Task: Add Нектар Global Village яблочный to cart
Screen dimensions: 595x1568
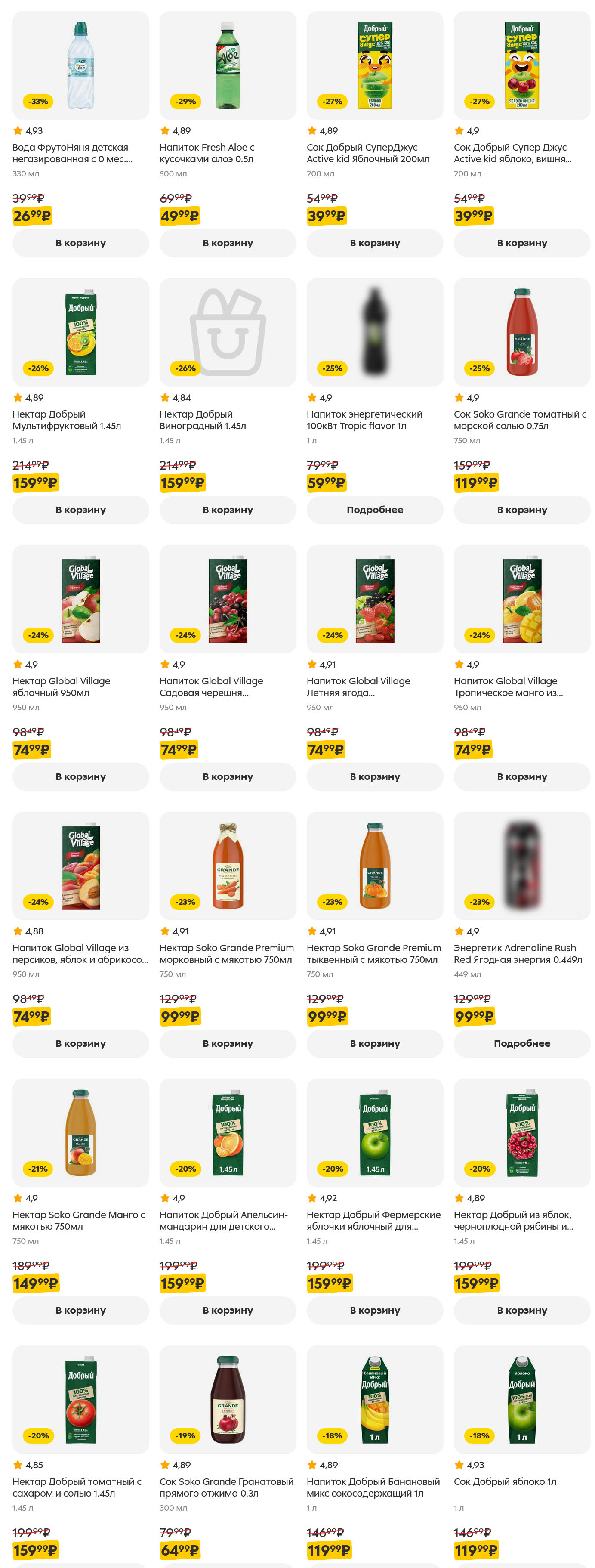Action: point(80,776)
